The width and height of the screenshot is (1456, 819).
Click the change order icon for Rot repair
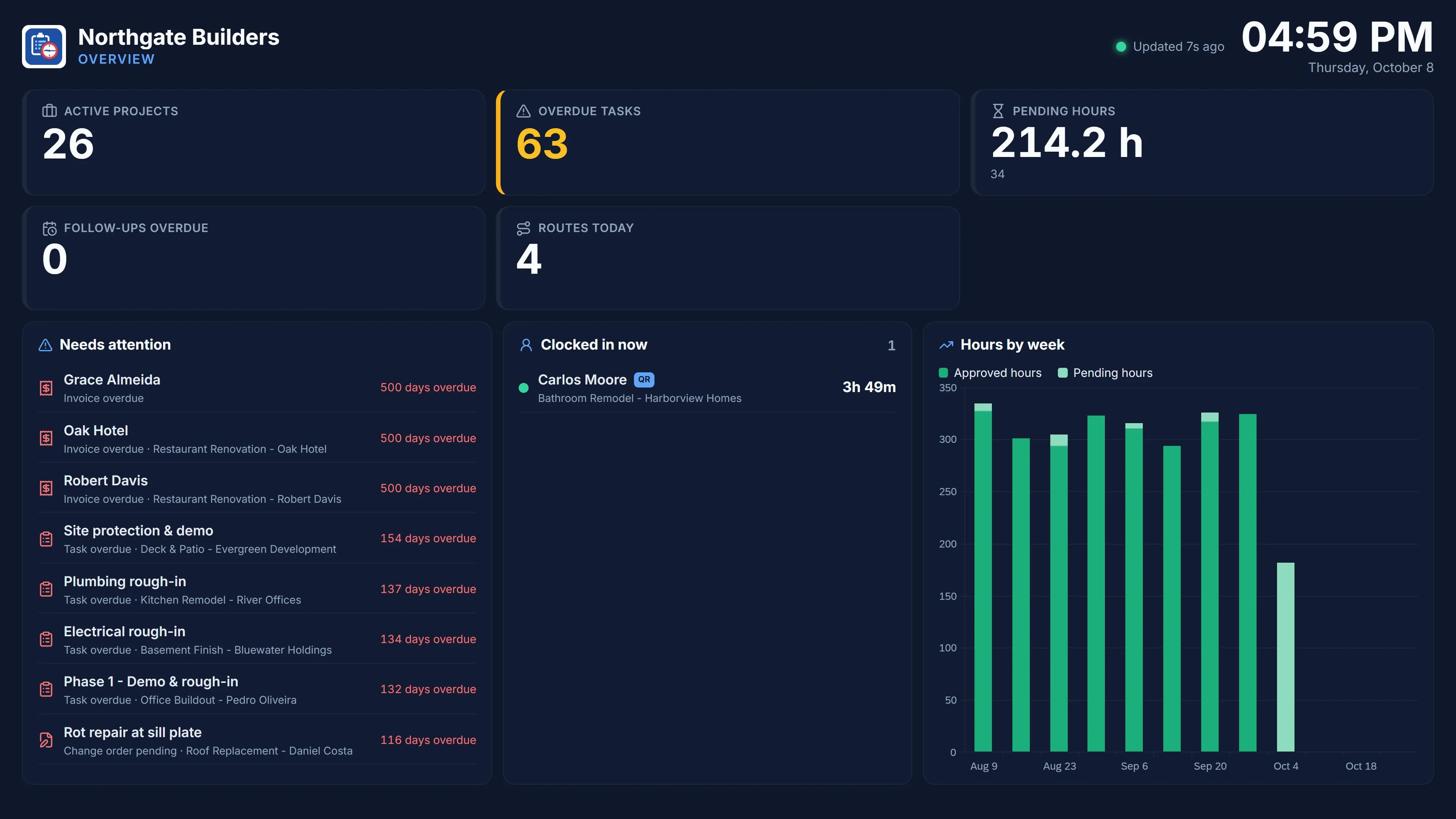click(x=46, y=740)
